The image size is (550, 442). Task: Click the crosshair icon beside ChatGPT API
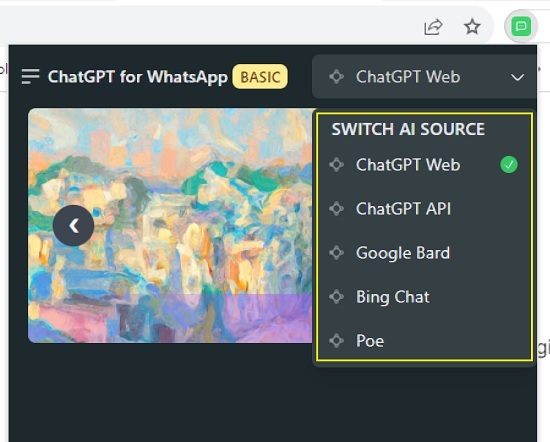coord(336,209)
